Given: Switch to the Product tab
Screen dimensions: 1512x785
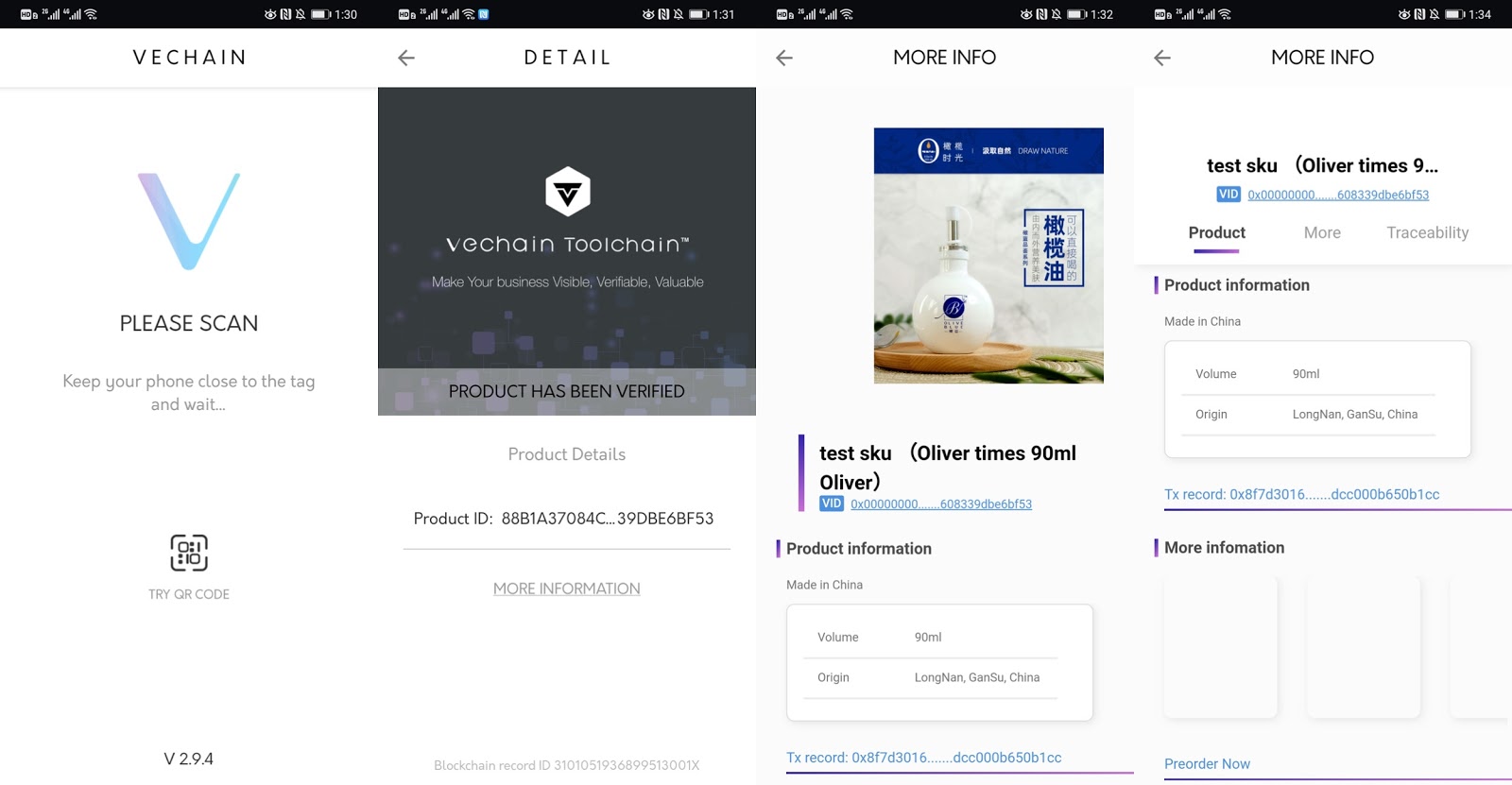Looking at the screenshot, I should click(x=1216, y=232).
